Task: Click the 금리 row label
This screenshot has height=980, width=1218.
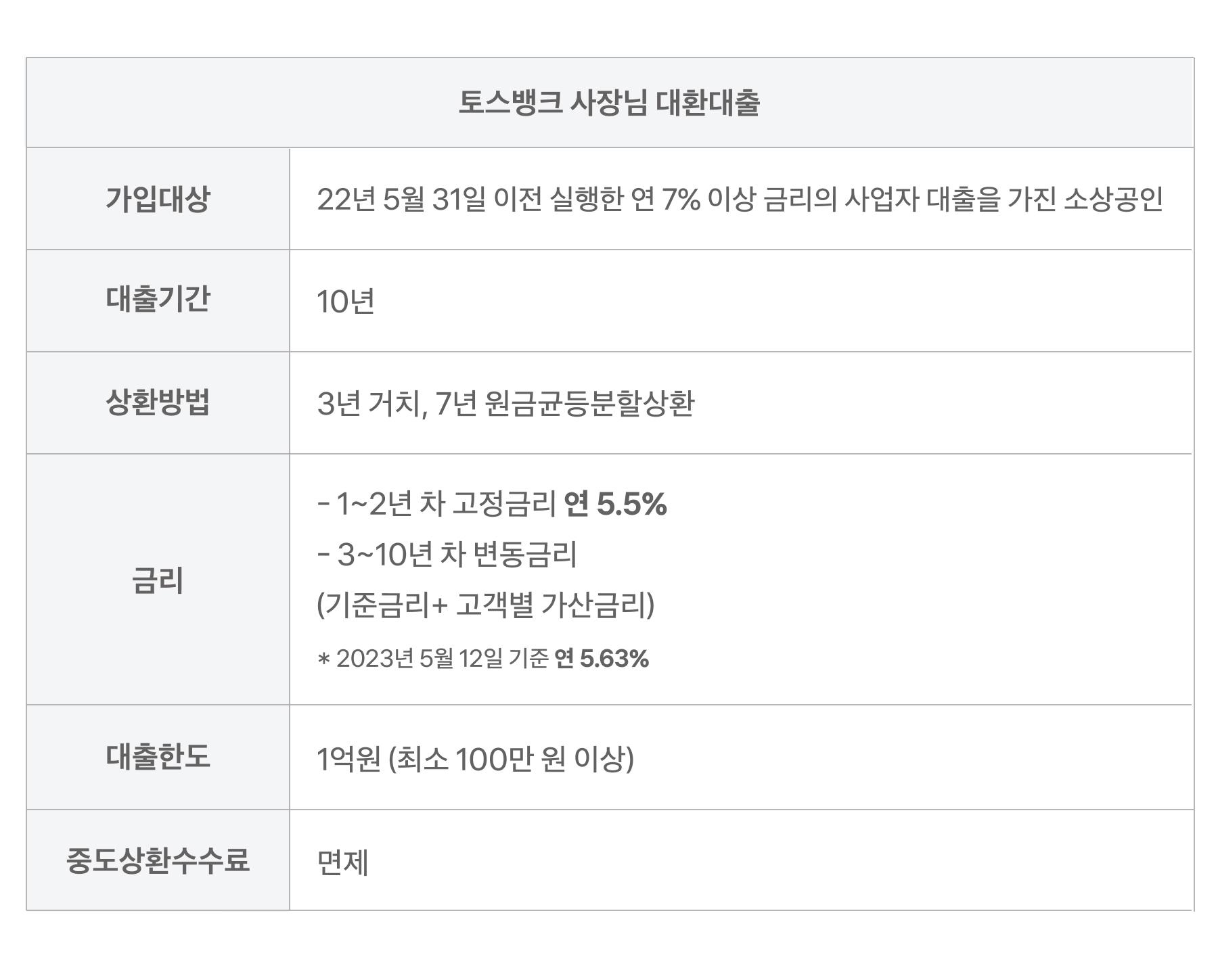Action: [x=158, y=580]
